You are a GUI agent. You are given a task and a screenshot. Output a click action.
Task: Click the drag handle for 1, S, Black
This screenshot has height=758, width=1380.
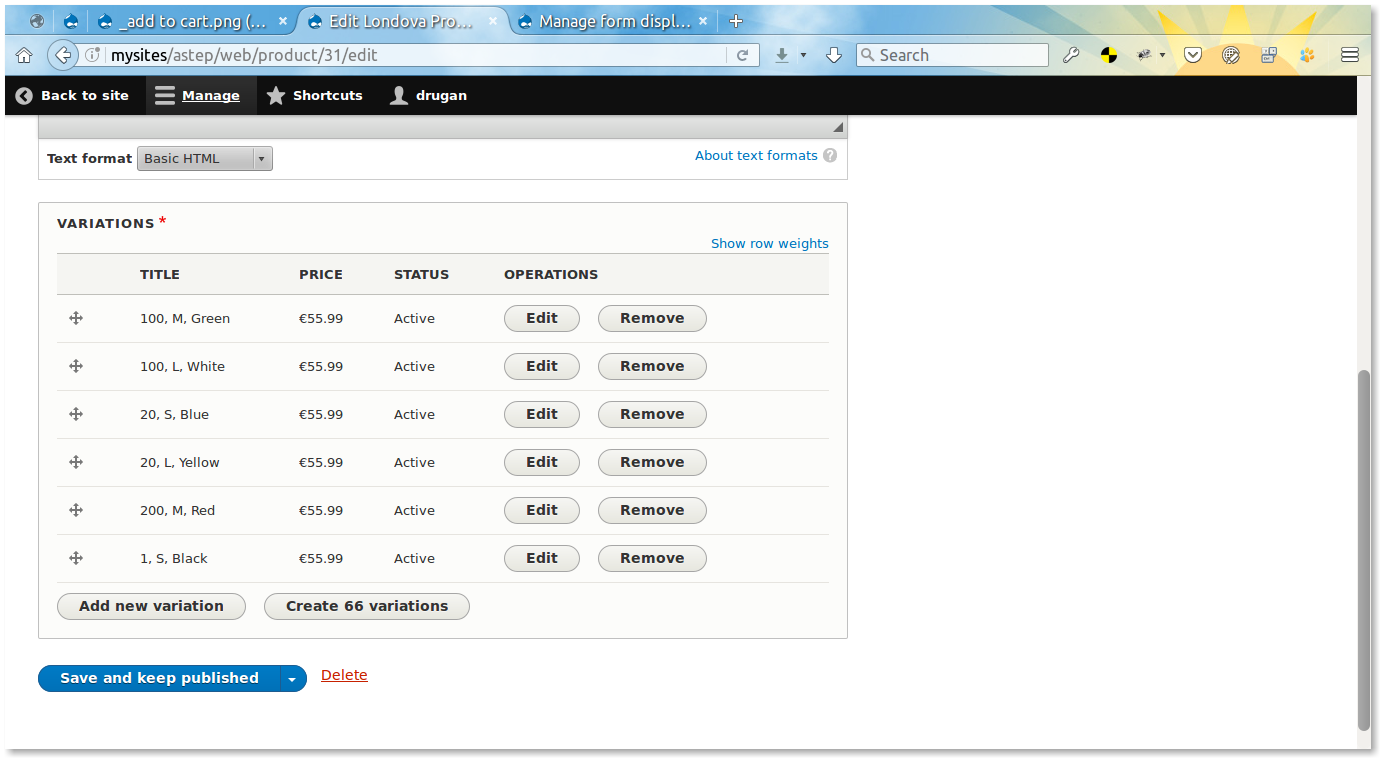pyautogui.click(x=75, y=558)
